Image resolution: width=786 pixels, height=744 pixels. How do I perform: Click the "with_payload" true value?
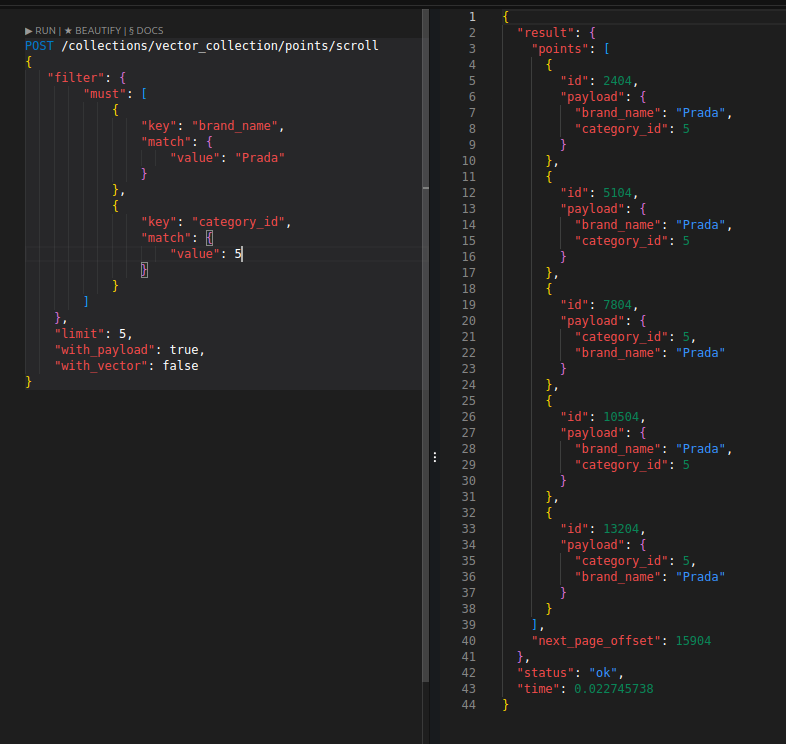pos(184,350)
